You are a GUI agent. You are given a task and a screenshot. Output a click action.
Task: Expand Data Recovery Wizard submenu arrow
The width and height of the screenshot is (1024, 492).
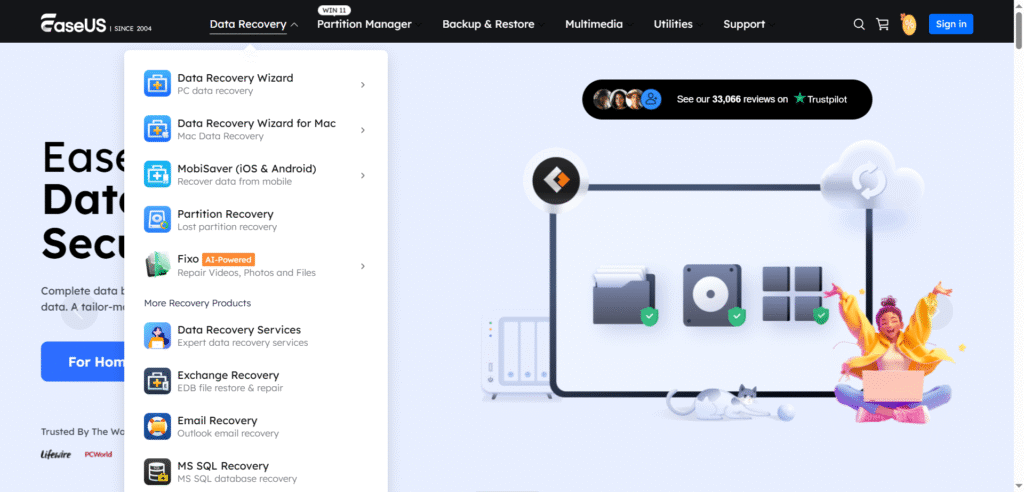[x=362, y=85]
